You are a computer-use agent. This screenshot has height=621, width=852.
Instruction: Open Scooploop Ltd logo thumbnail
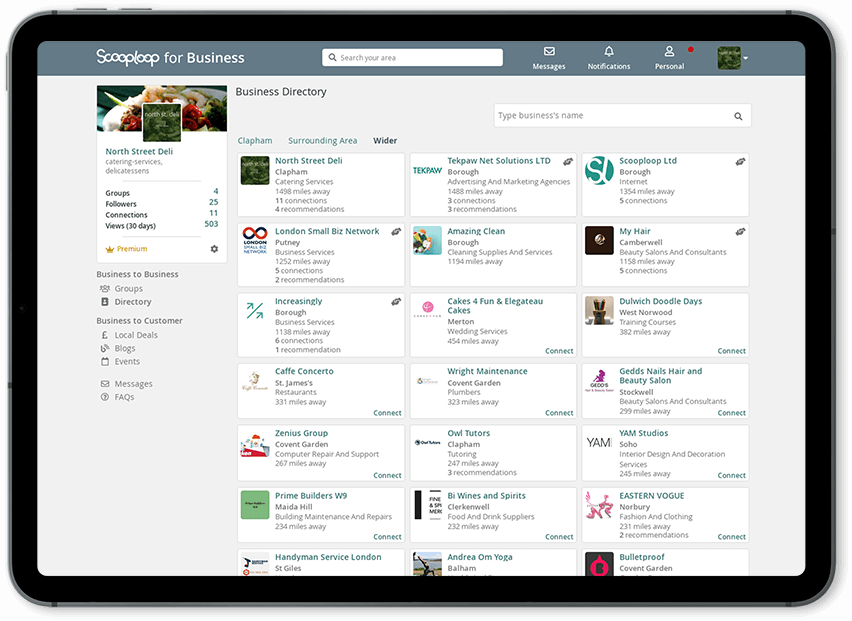point(599,170)
